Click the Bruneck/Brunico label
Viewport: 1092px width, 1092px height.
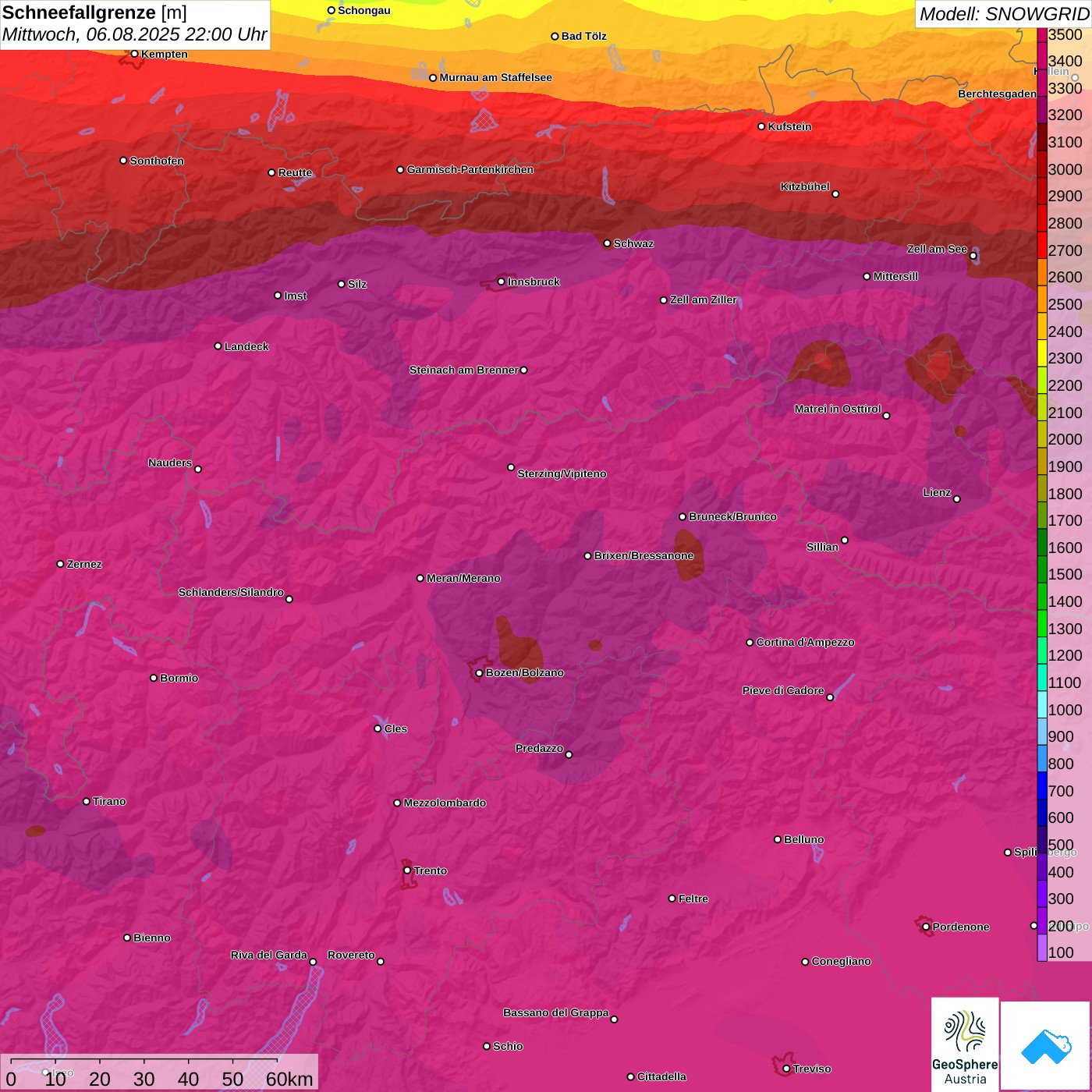pos(732,516)
